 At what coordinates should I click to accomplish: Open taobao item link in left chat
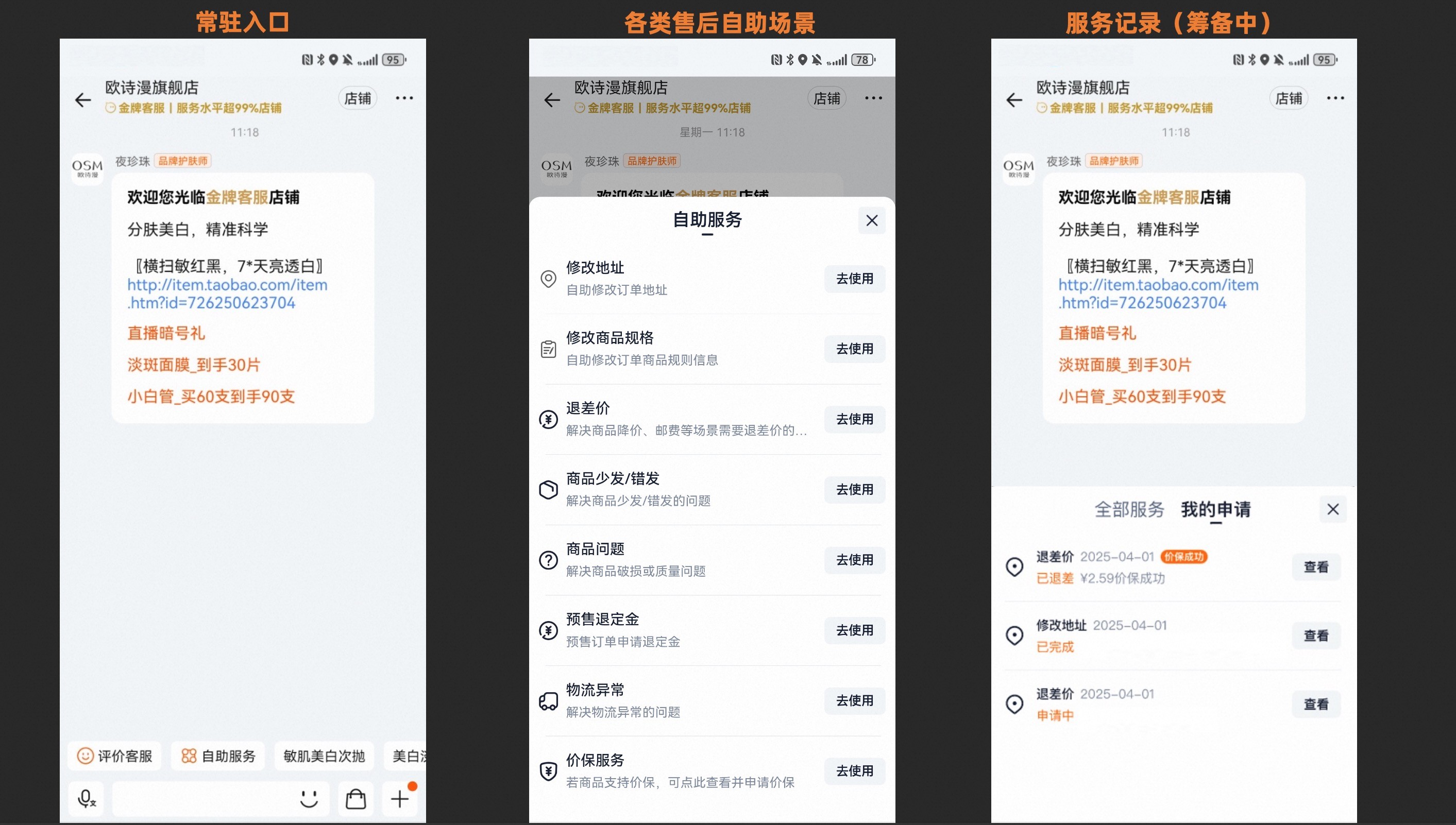click(x=227, y=294)
